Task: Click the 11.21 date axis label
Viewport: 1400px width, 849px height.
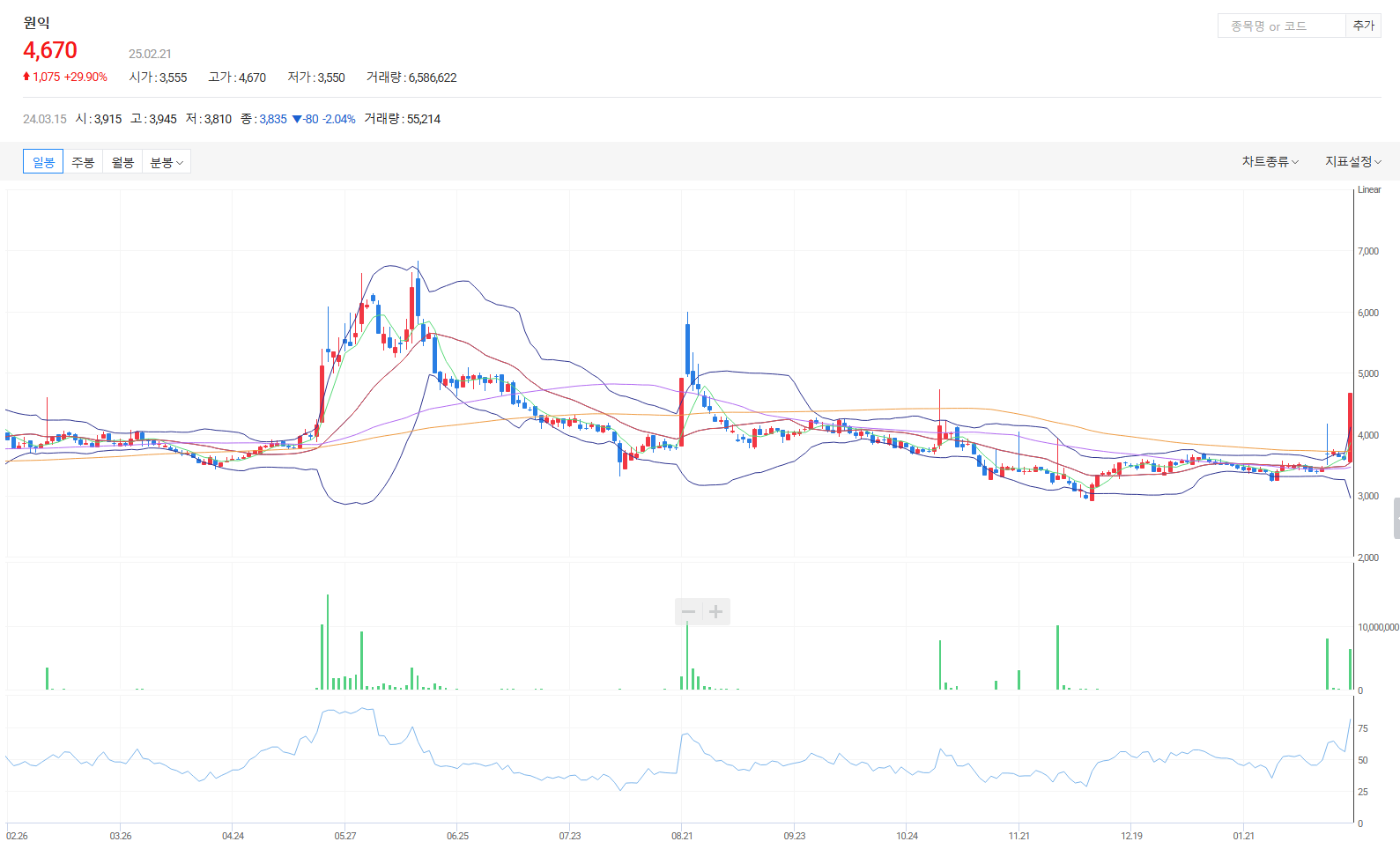Action: click(1019, 836)
